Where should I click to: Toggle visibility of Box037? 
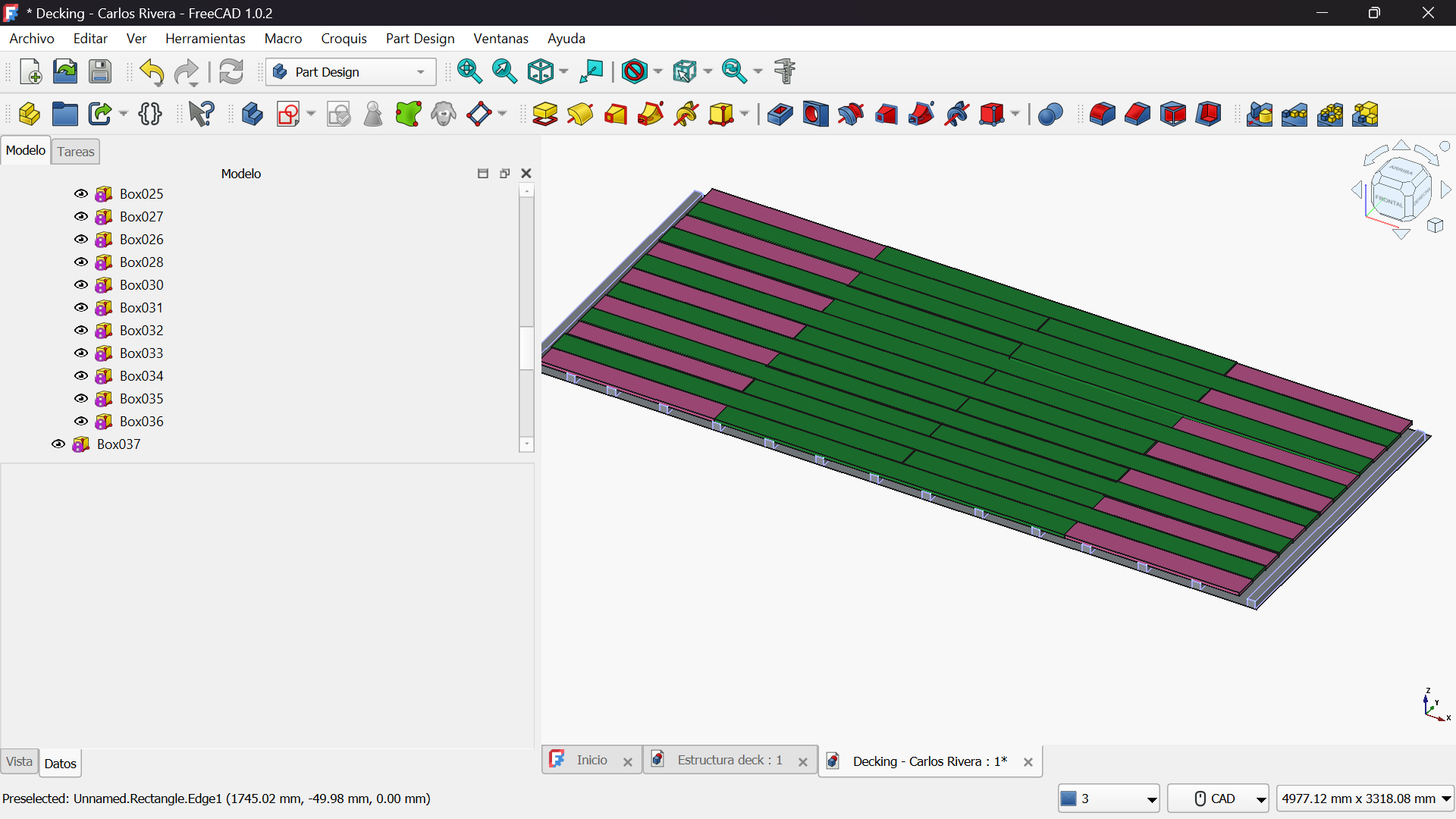pyautogui.click(x=58, y=444)
